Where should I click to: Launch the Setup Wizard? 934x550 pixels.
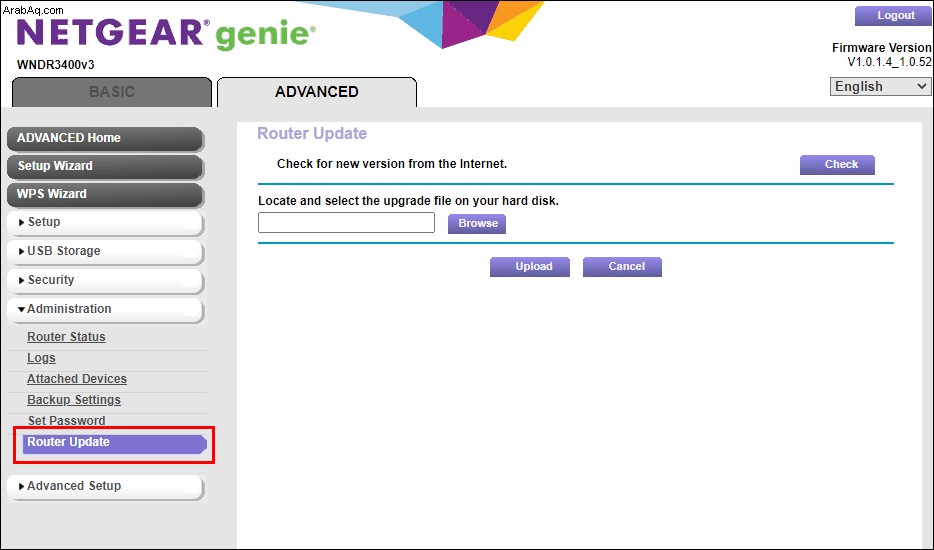click(x=105, y=166)
